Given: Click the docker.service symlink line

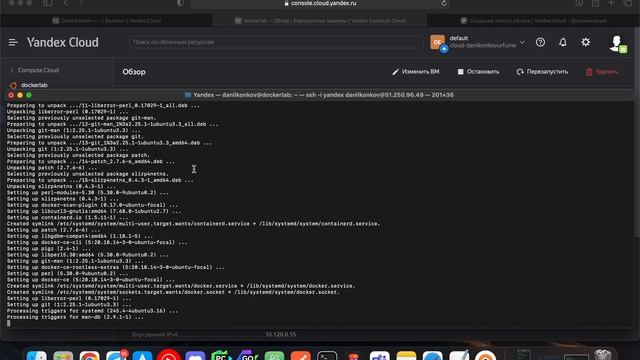Looking at the screenshot, I should [181, 286].
